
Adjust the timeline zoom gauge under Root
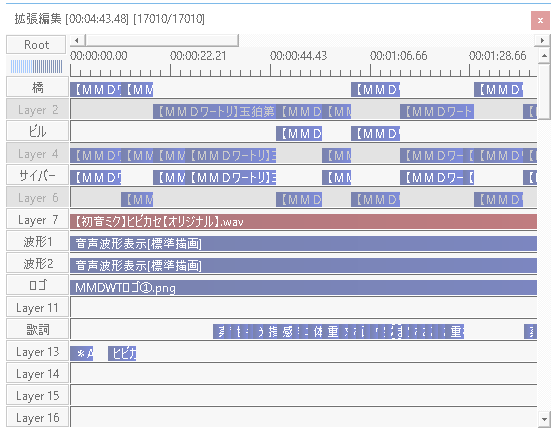point(36,66)
